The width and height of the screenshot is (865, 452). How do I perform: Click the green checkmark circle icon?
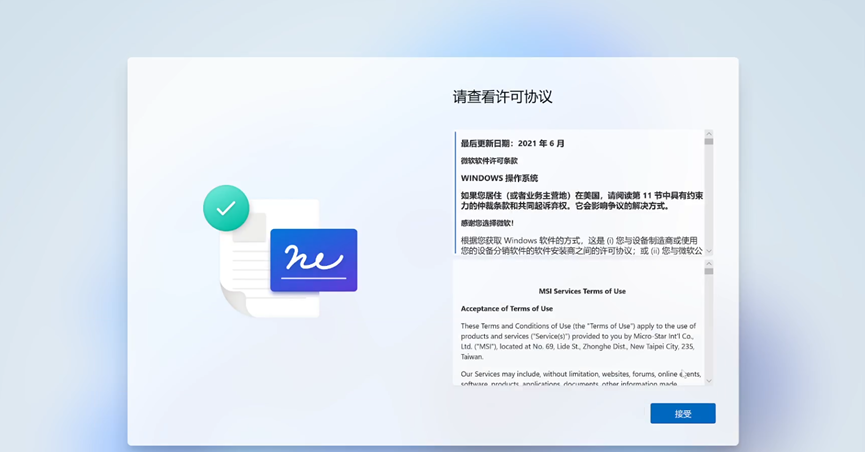coord(226,208)
